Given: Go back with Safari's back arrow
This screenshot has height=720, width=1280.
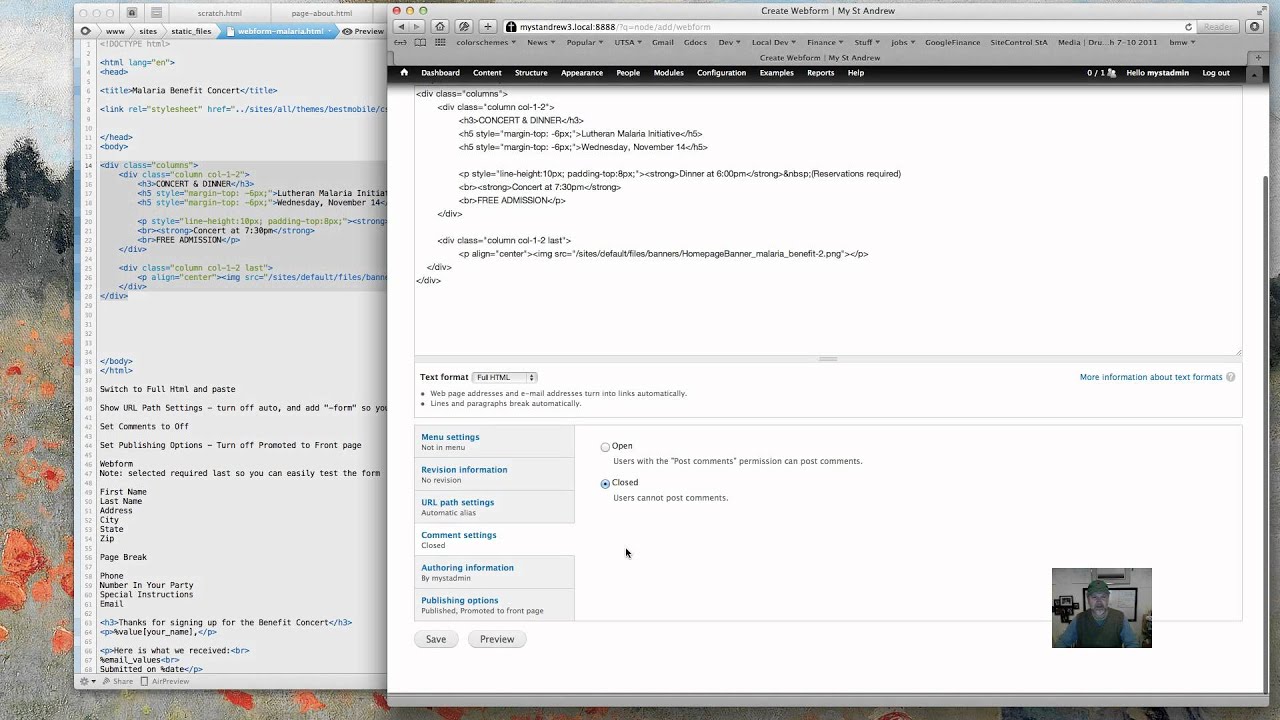Looking at the screenshot, I should tap(401, 27).
